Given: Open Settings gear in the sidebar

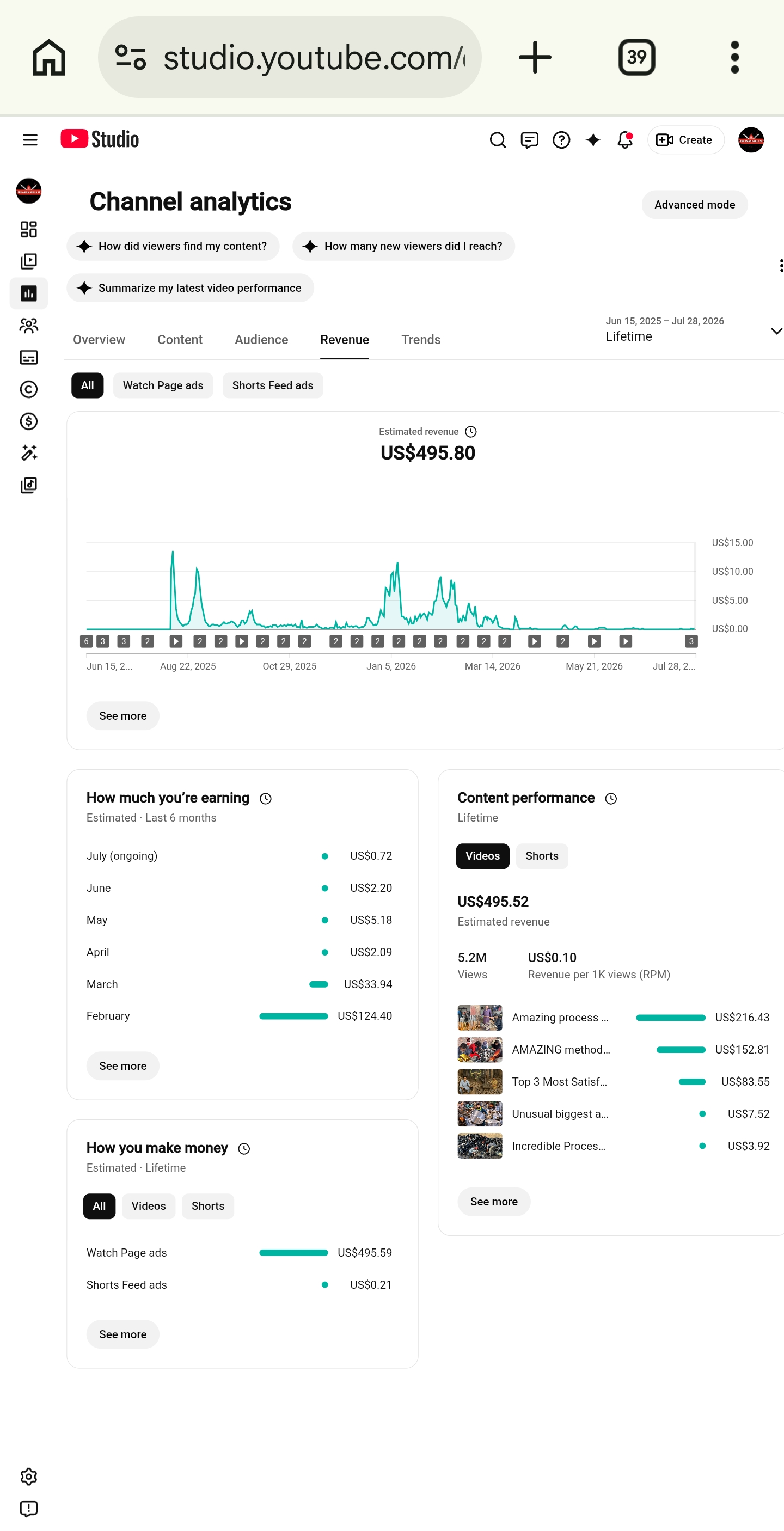Looking at the screenshot, I should [x=28, y=1477].
